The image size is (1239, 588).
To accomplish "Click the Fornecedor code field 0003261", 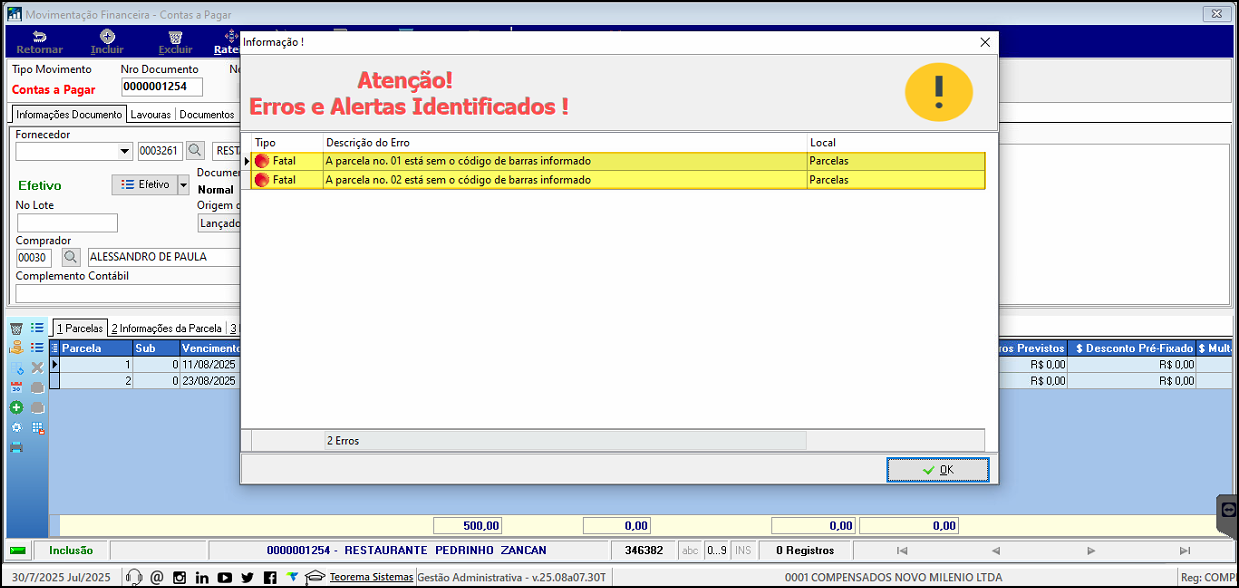I will tap(160, 152).
